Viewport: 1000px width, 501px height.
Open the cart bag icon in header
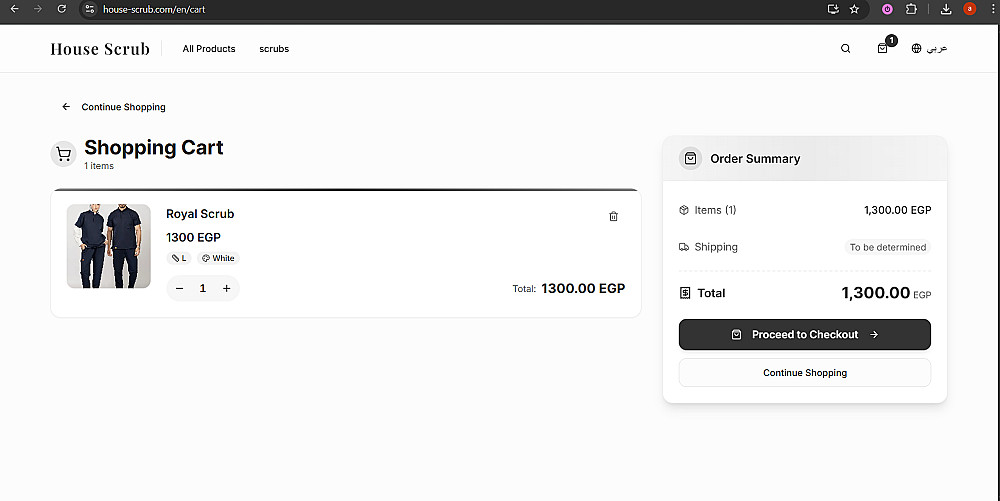[x=883, y=49]
